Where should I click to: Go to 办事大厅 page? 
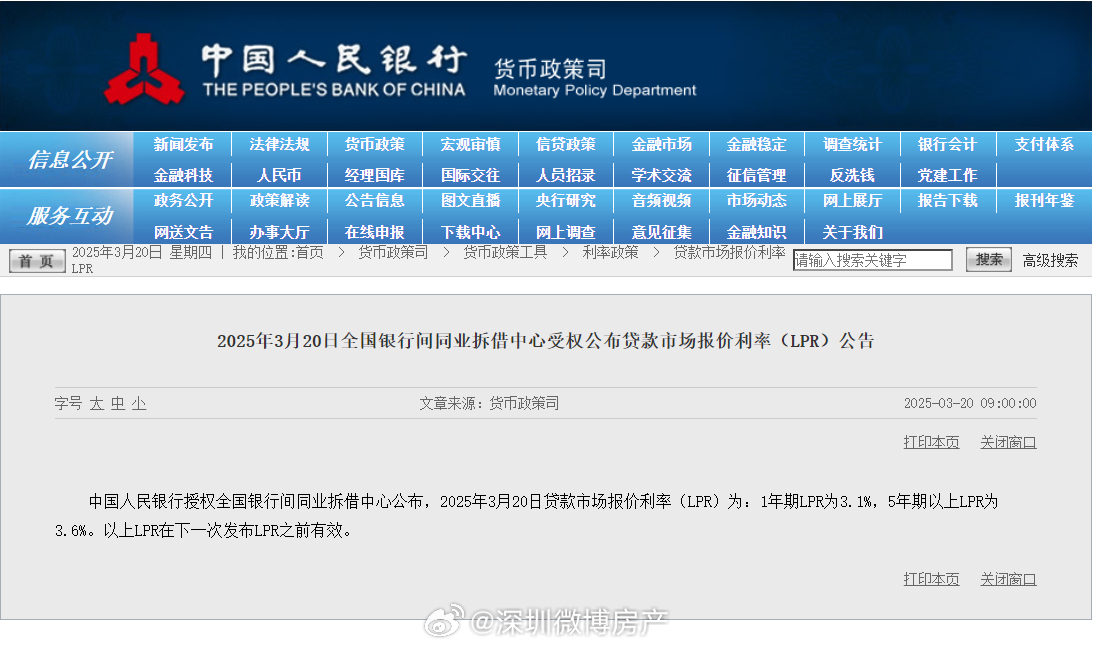[279, 232]
